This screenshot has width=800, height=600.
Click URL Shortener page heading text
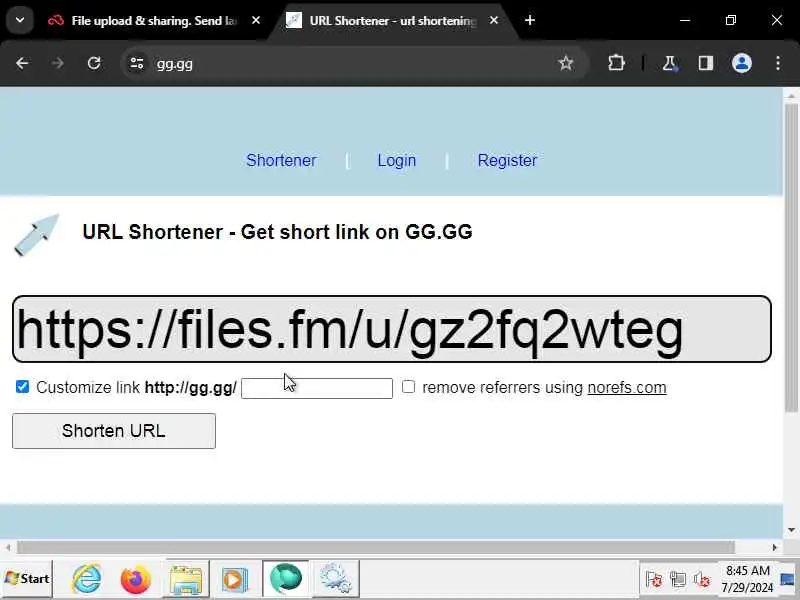[x=277, y=232]
